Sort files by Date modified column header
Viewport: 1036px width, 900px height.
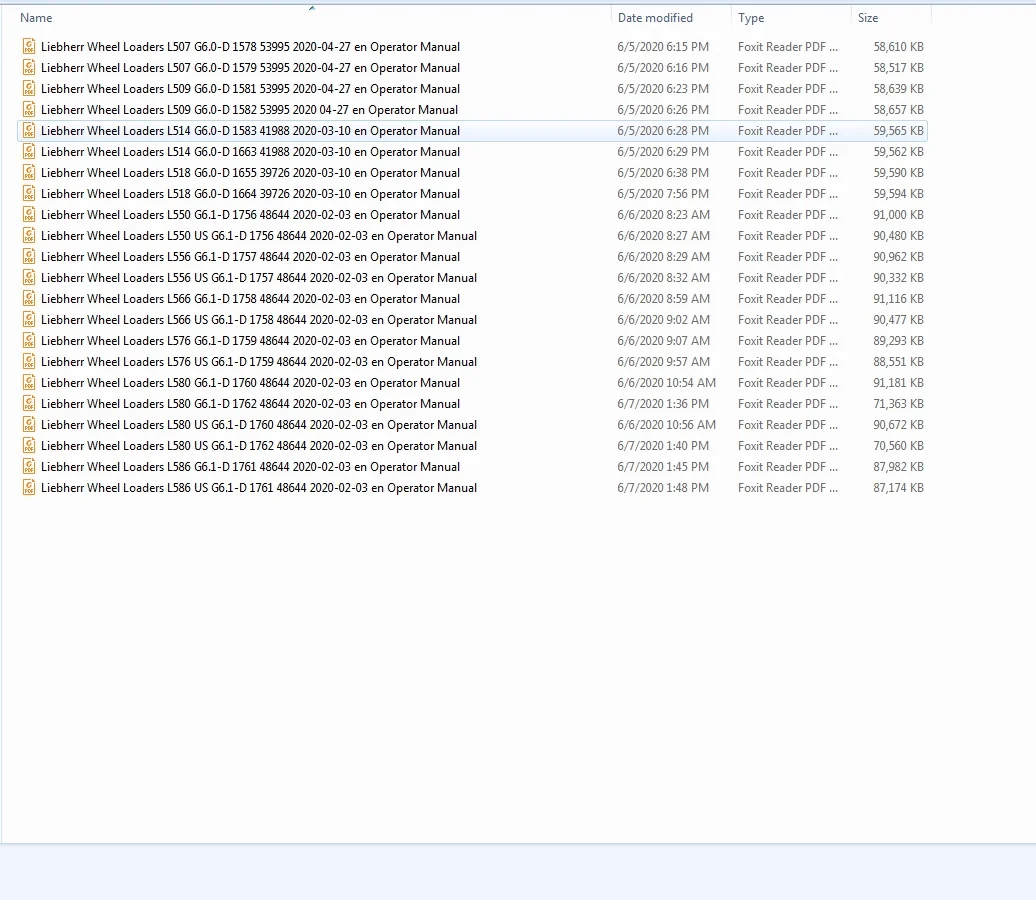point(655,18)
